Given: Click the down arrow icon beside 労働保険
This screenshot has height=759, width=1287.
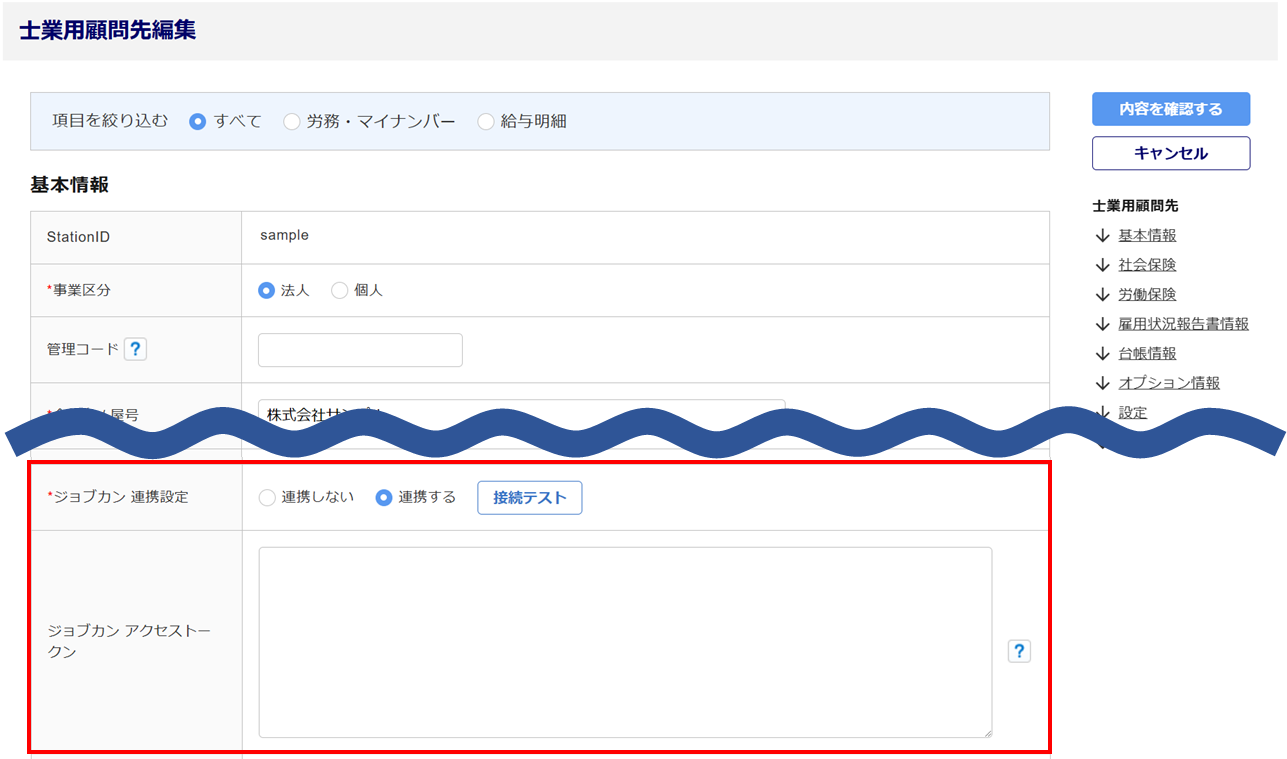Looking at the screenshot, I should 1103,295.
